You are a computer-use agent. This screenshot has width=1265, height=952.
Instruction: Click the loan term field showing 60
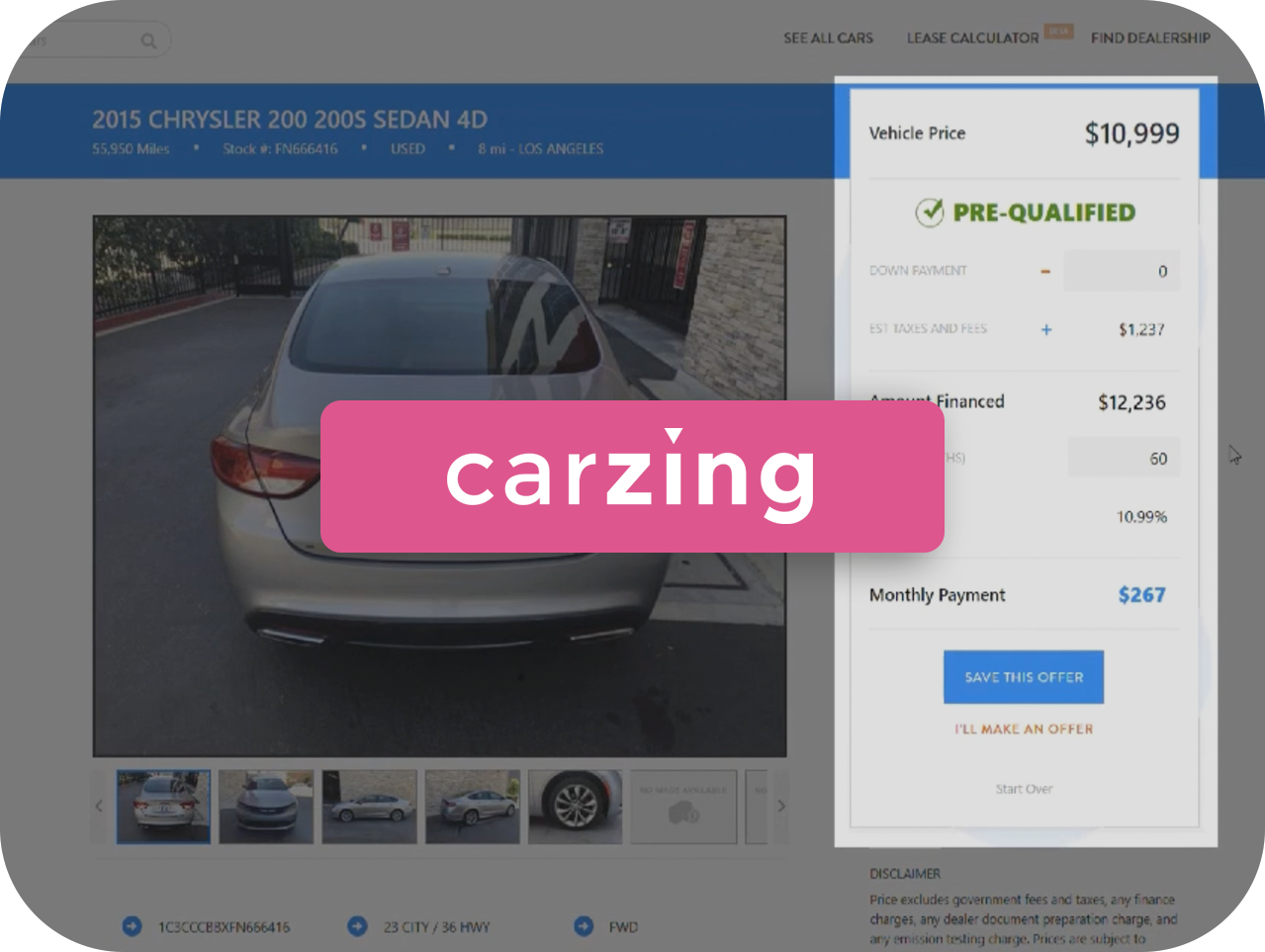(1124, 459)
